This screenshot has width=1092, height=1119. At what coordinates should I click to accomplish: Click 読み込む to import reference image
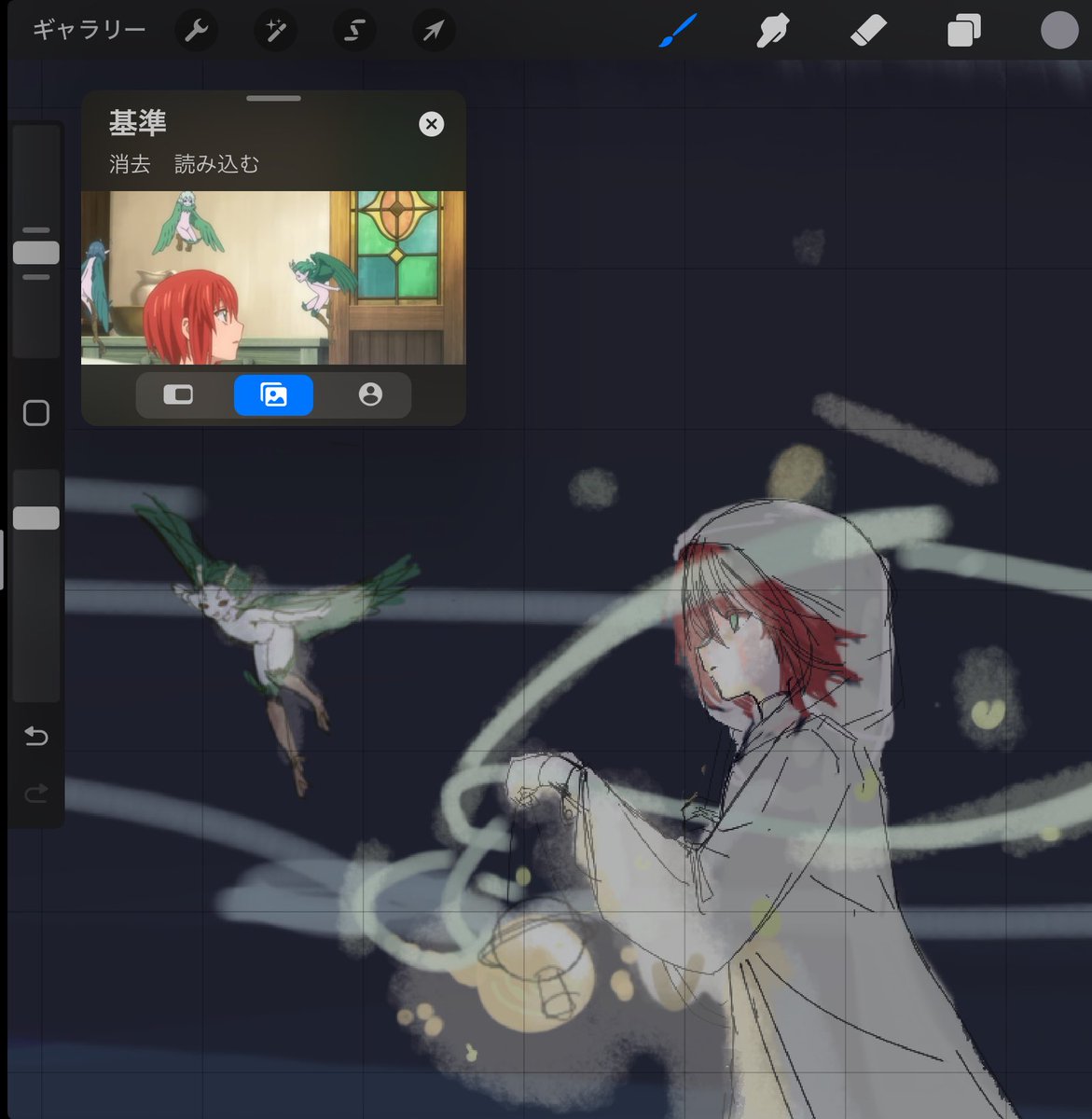click(x=216, y=164)
